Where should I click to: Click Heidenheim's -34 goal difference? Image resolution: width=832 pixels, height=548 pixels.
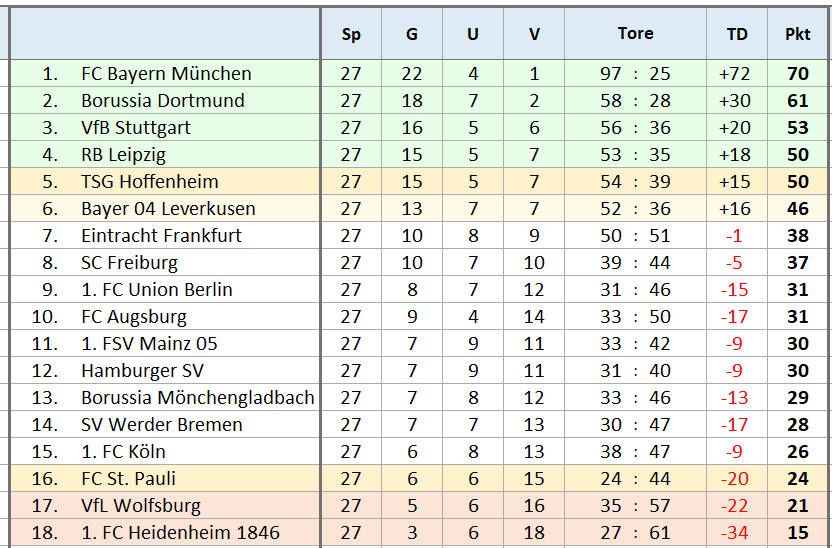coord(735,533)
